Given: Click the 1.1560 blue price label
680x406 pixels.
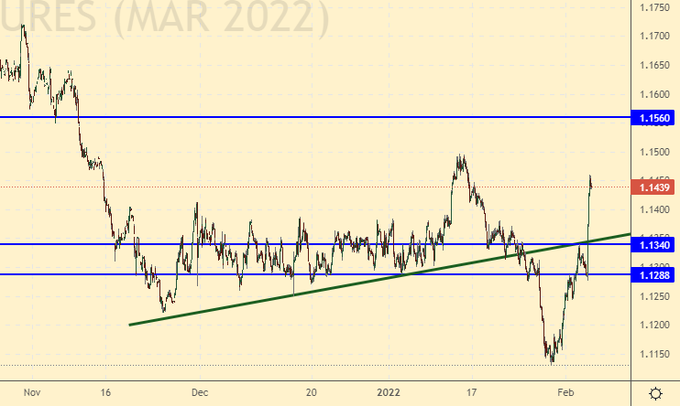Looking at the screenshot, I should (x=654, y=118).
